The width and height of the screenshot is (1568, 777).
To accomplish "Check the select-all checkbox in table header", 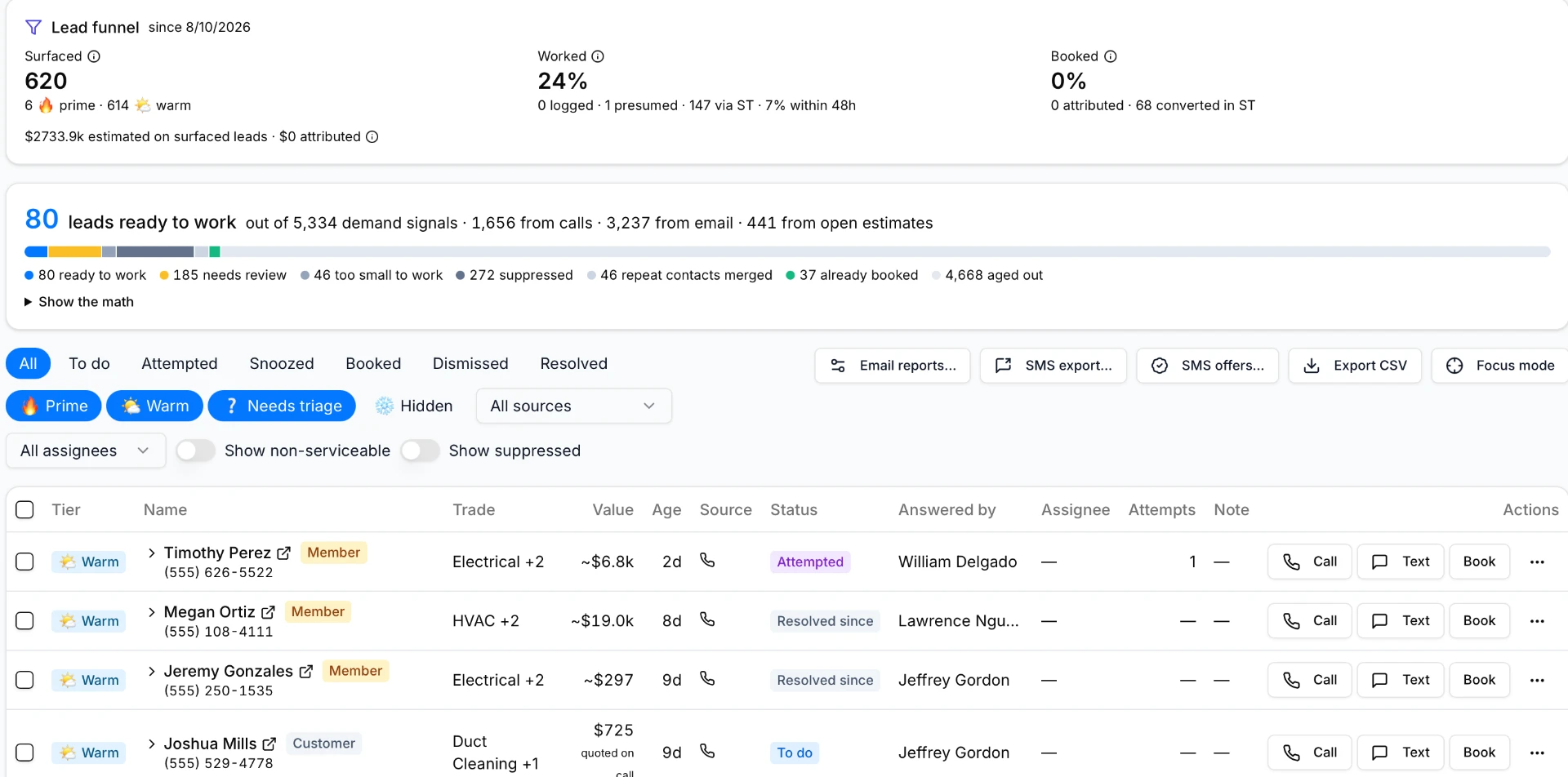I will (25, 510).
